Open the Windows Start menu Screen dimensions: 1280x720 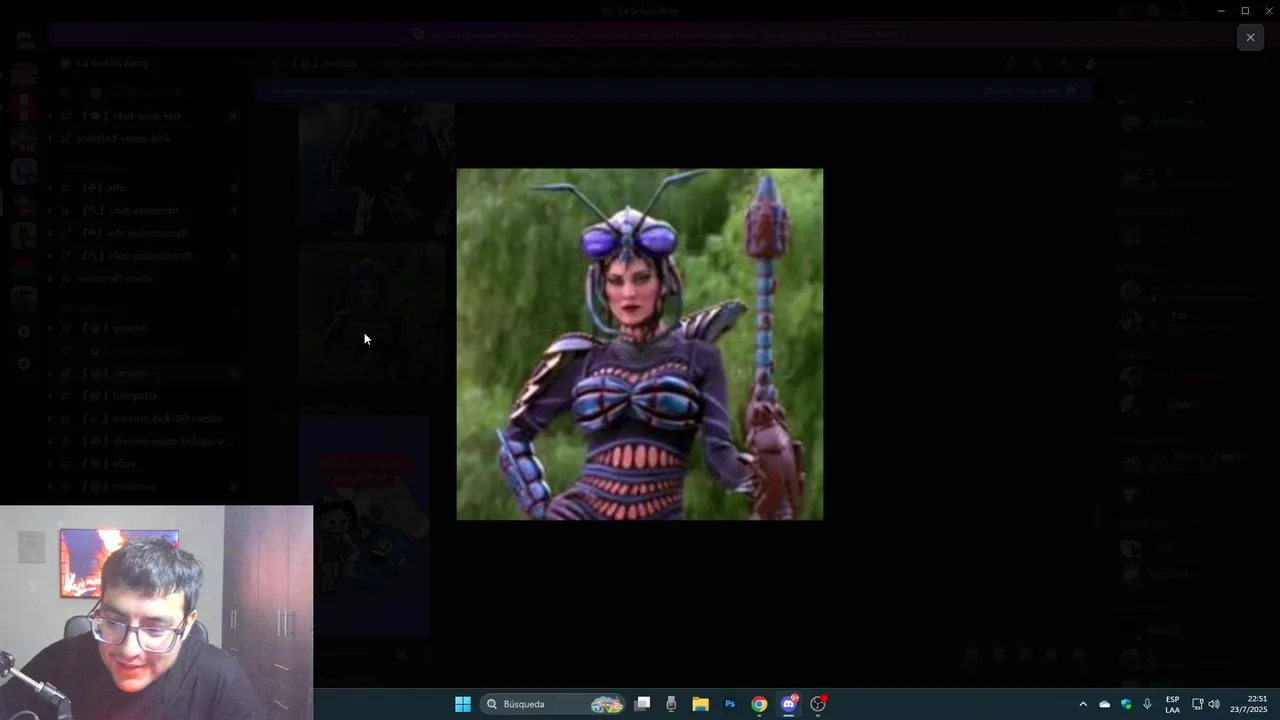tap(463, 704)
